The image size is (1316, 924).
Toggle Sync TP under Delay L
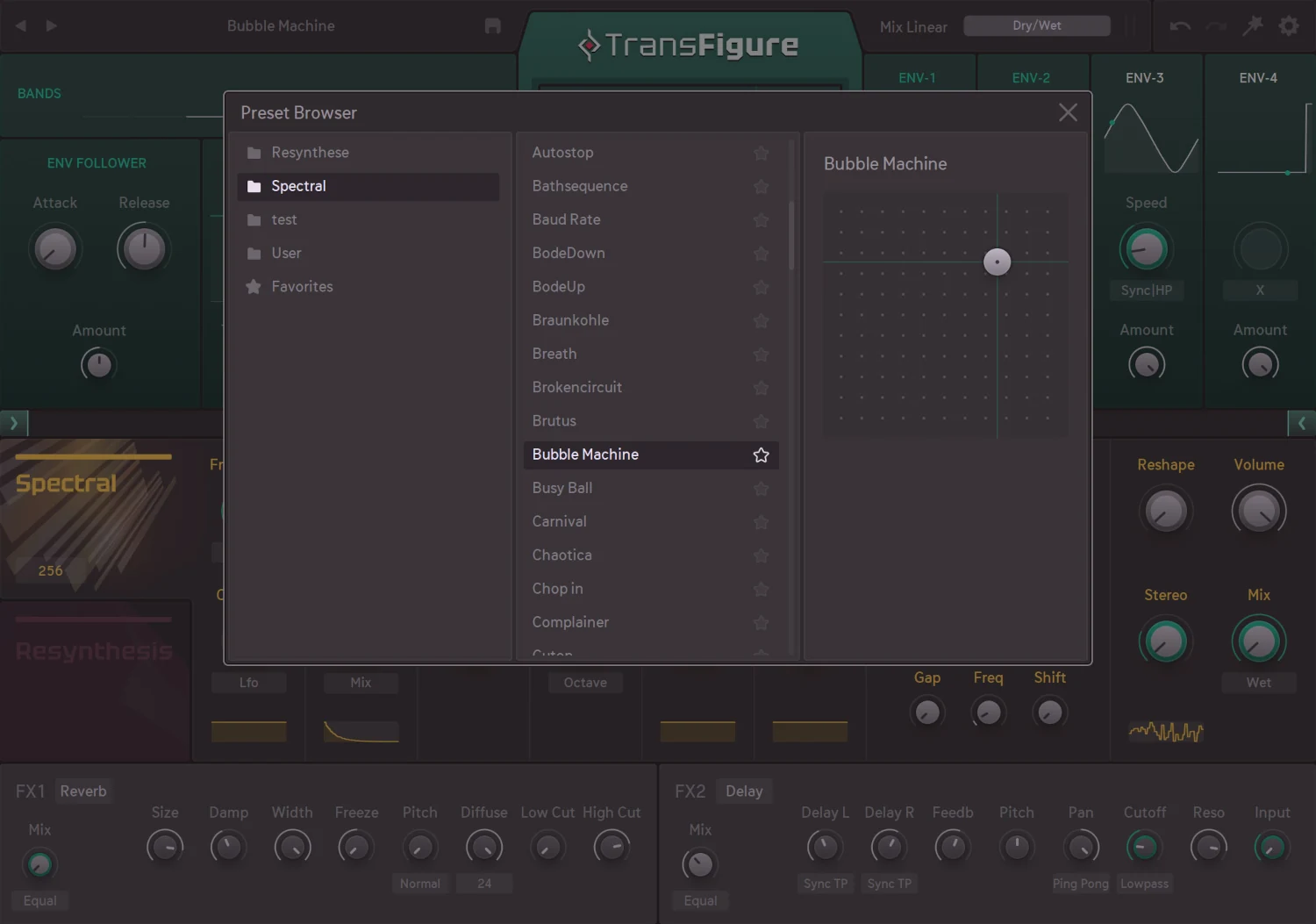pyautogui.click(x=825, y=884)
